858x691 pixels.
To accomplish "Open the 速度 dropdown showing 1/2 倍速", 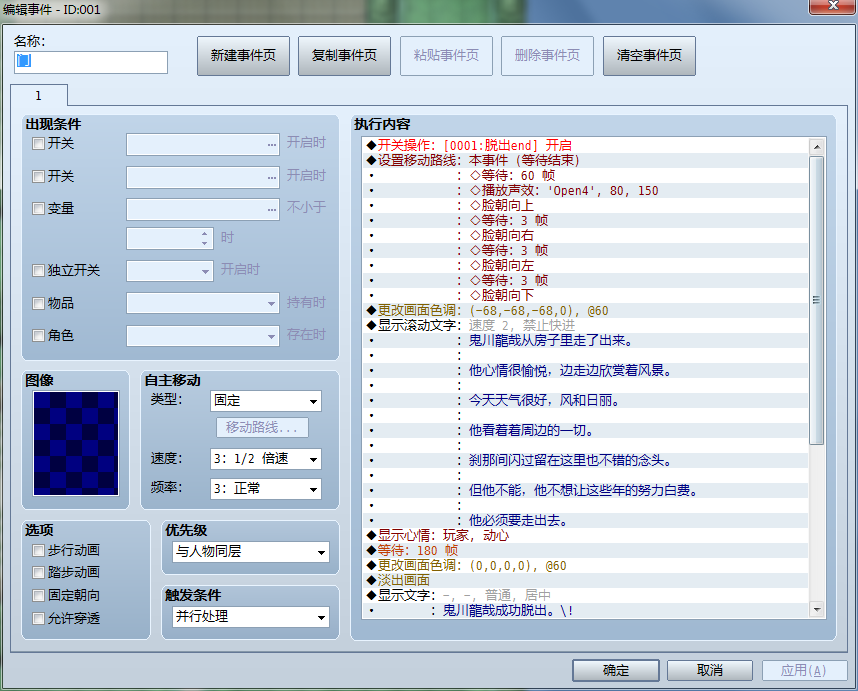I will tap(265, 458).
